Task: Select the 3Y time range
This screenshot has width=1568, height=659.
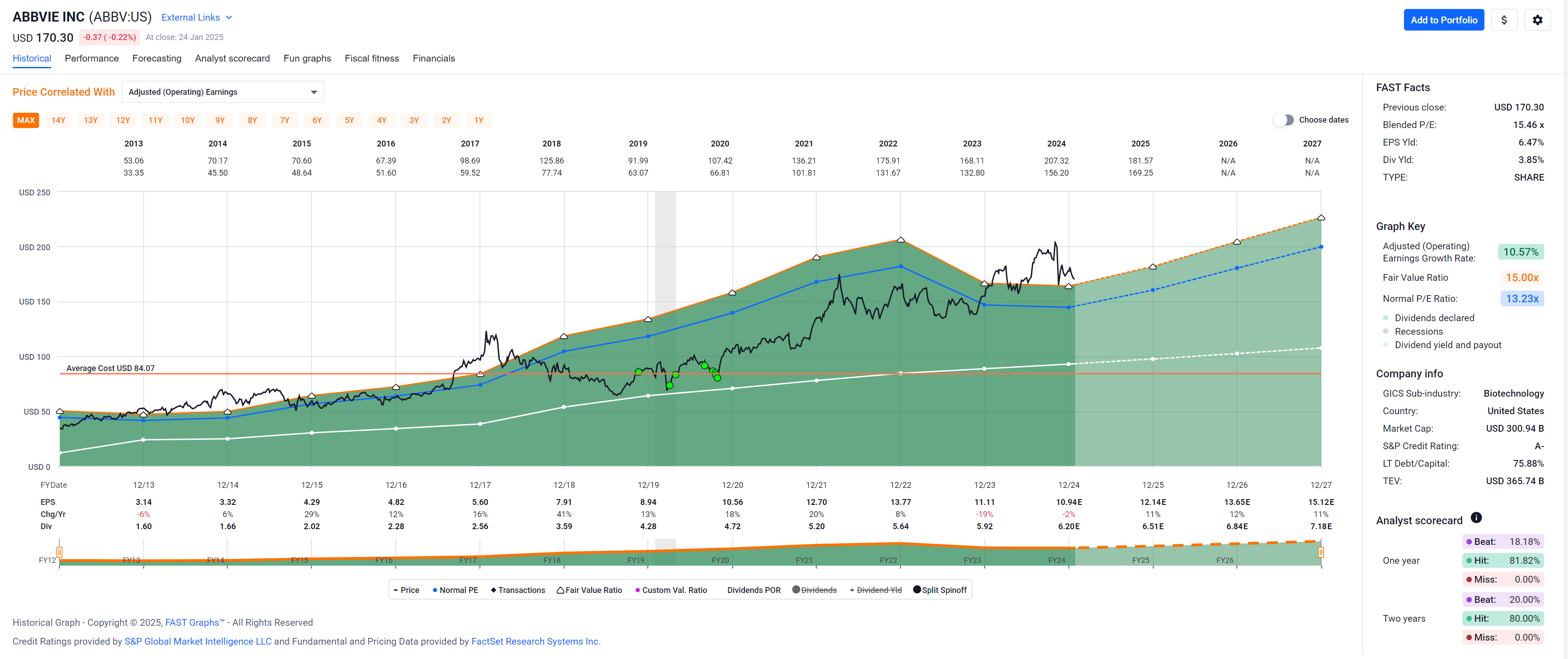Action: (414, 120)
